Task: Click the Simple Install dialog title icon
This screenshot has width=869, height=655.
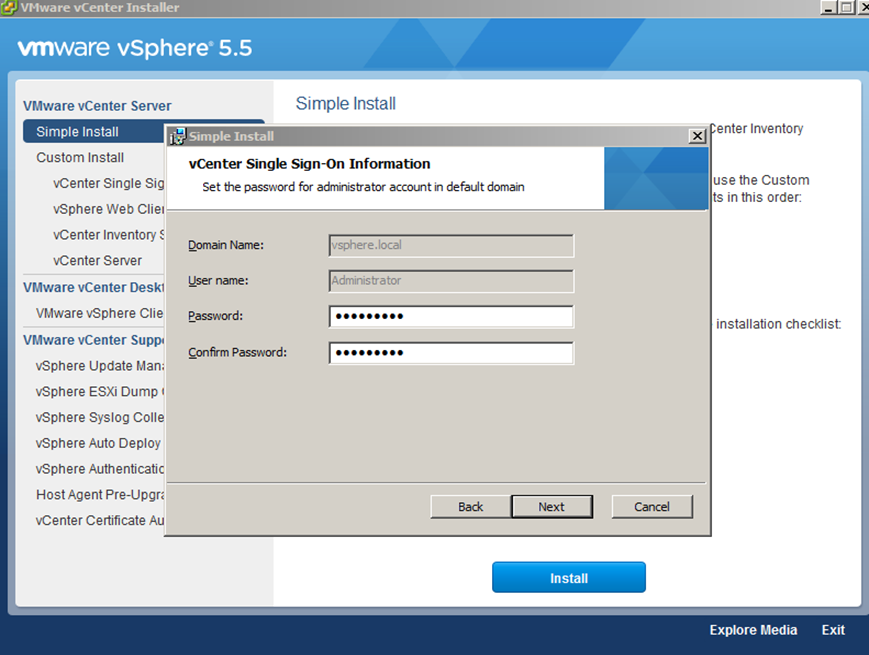Action: (x=177, y=136)
